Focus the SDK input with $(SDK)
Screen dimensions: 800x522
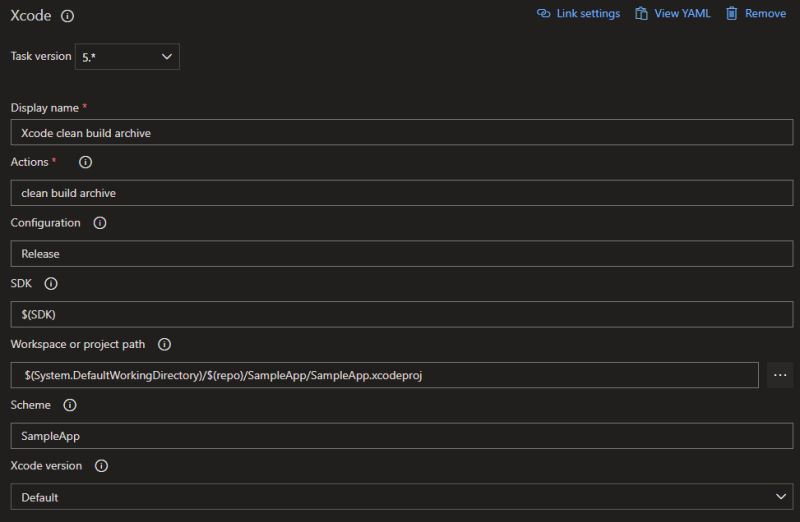point(402,314)
